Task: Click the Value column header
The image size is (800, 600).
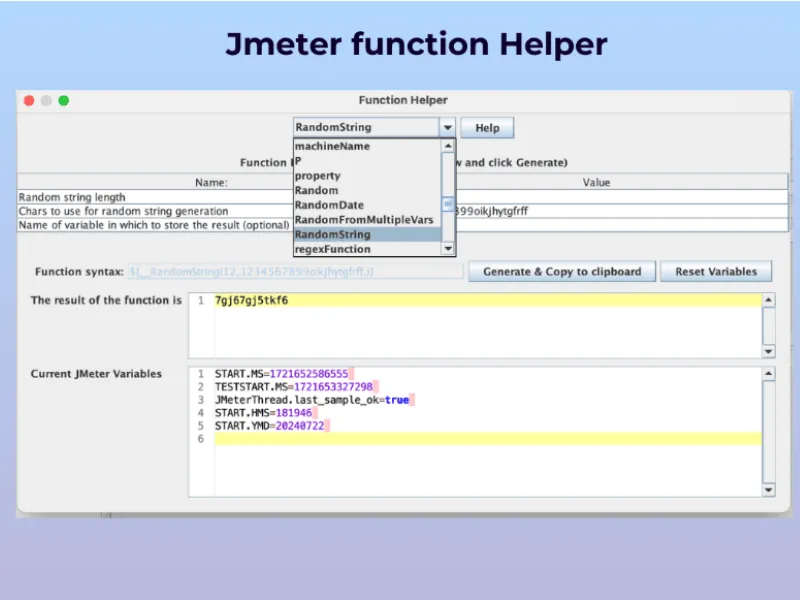Action: tap(596, 183)
